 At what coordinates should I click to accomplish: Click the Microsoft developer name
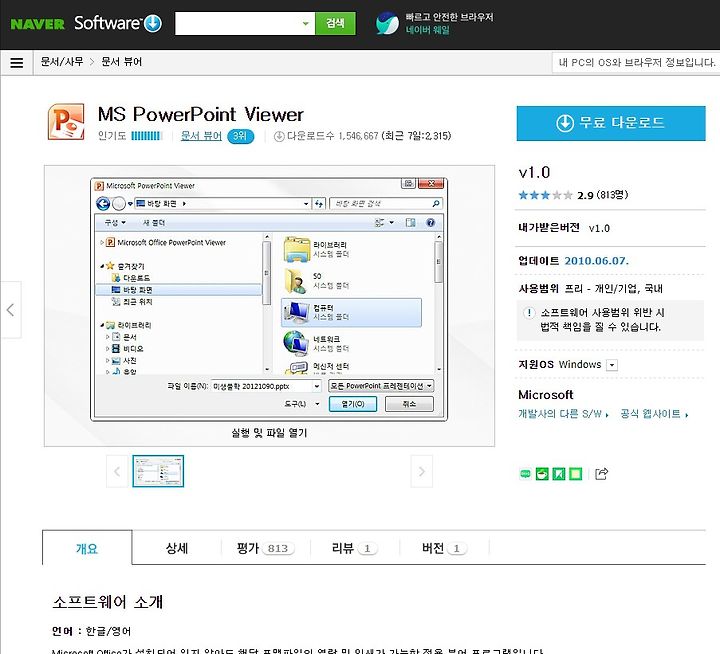(546, 395)
